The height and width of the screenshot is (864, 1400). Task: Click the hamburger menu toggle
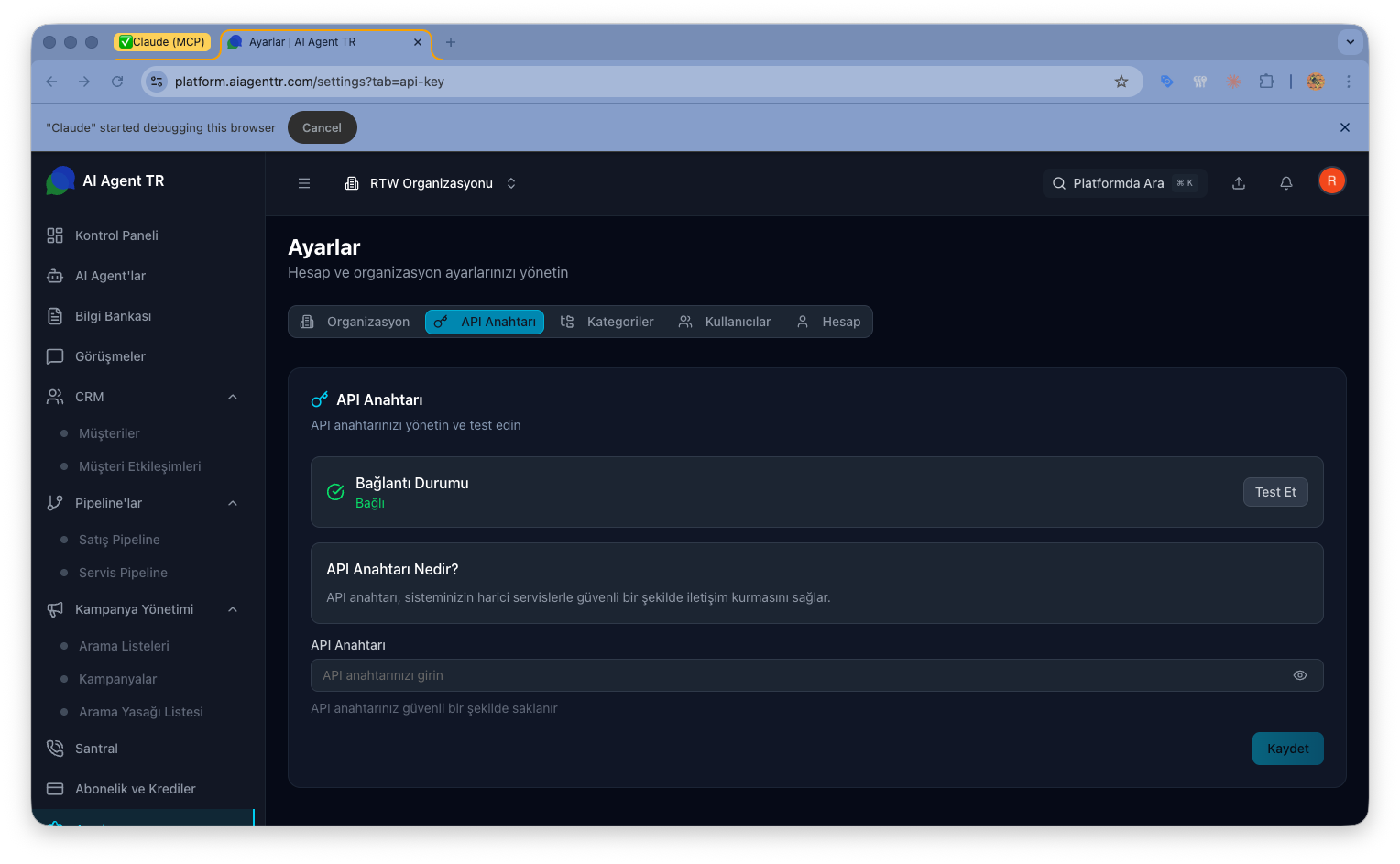click(x=304, y=183)
